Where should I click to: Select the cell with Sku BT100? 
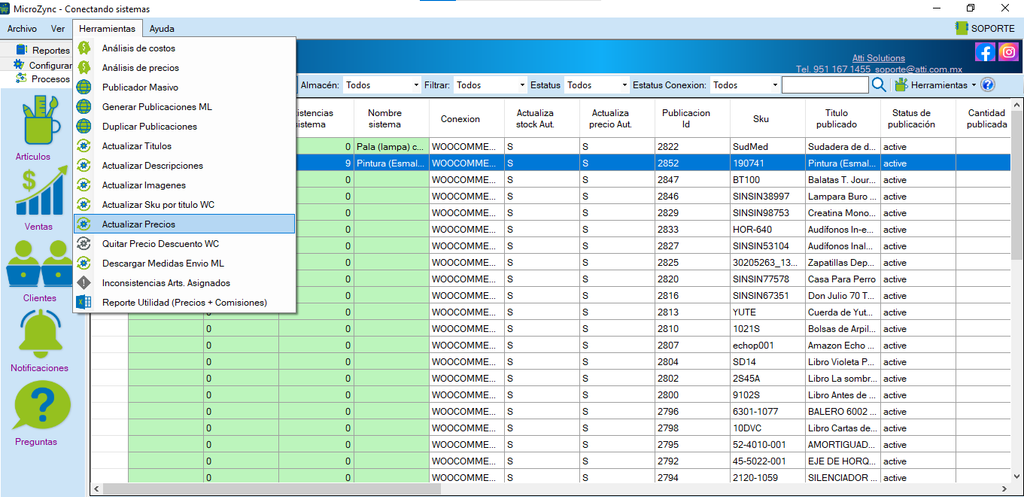(767, 180)
